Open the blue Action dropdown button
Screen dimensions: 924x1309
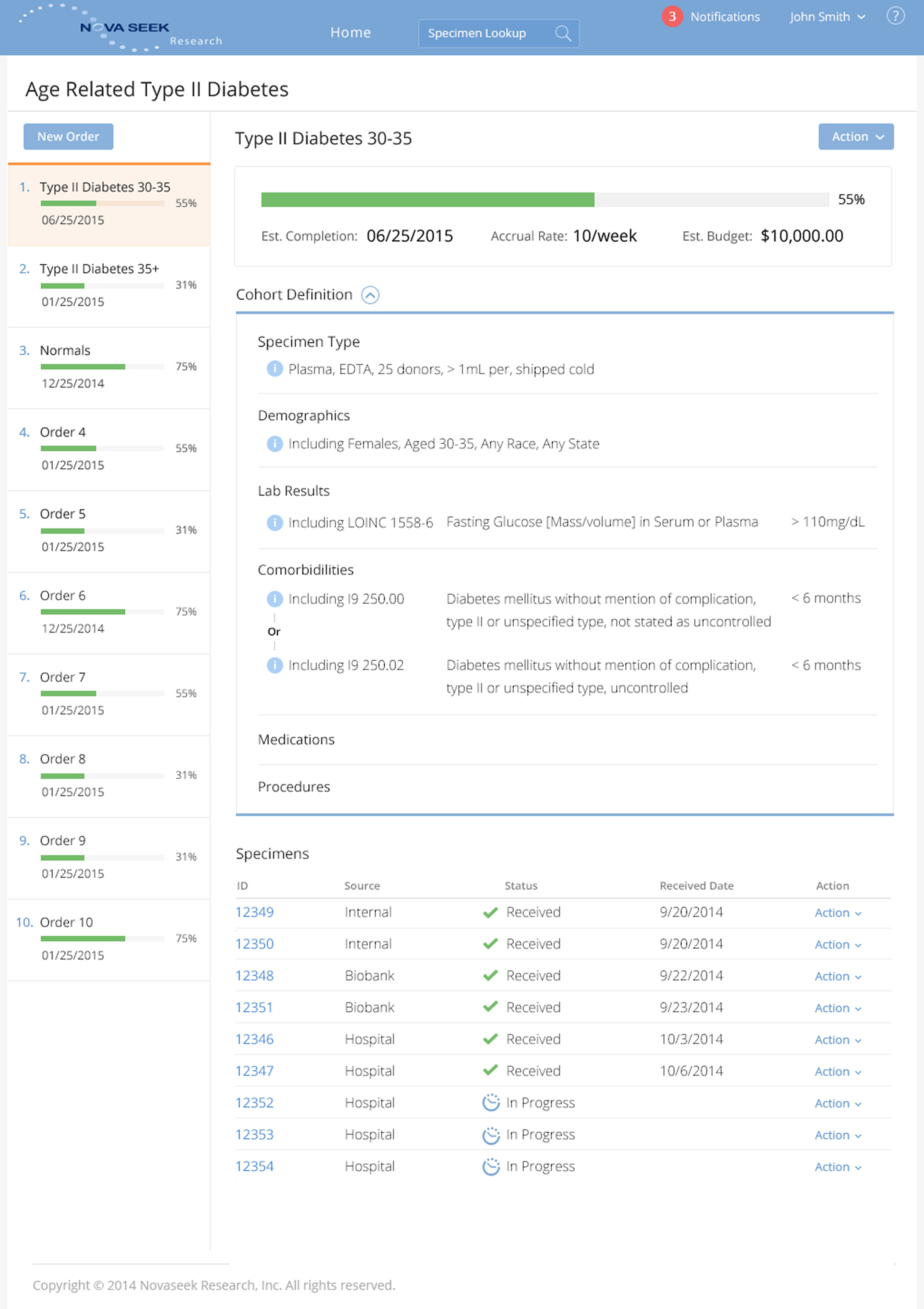[x=855, y=137]
